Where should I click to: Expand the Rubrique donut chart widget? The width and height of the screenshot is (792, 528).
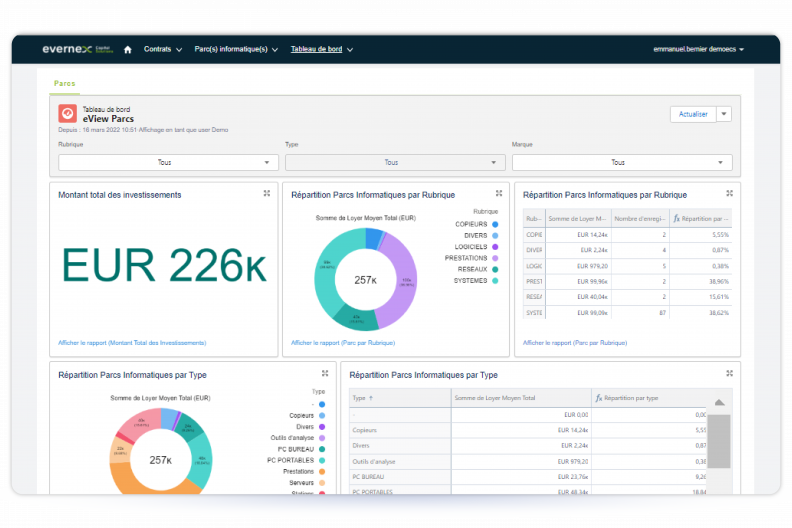(499, 194)
